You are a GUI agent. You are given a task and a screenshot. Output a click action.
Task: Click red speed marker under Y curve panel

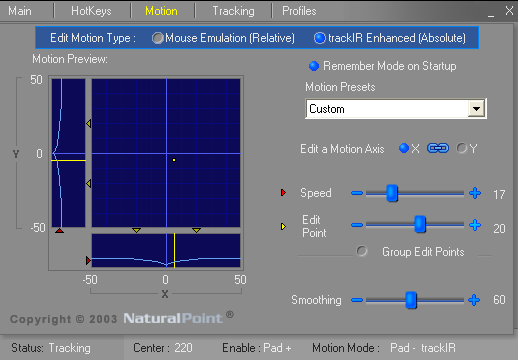tap(59, 230)
